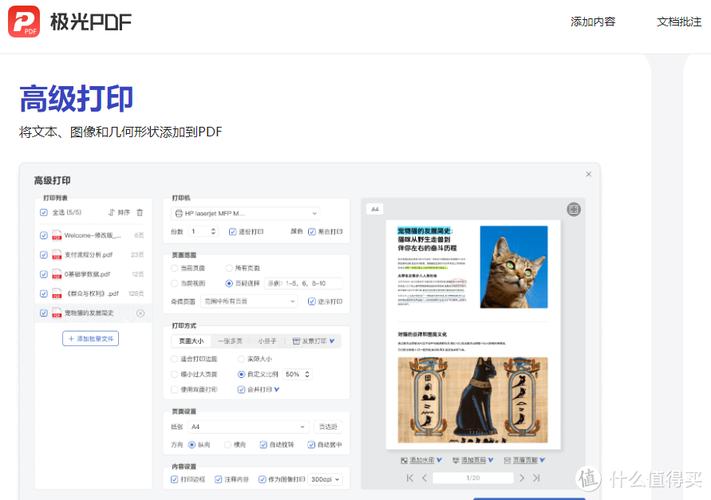Click the 页边距 button
This screenshot has height=500, width=711.
click(x=328, y=427)
